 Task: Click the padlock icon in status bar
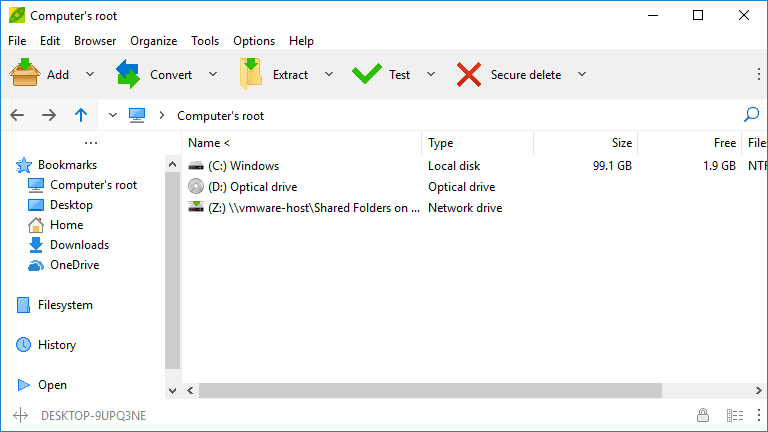pyautogui.click(x=703, y=415)
